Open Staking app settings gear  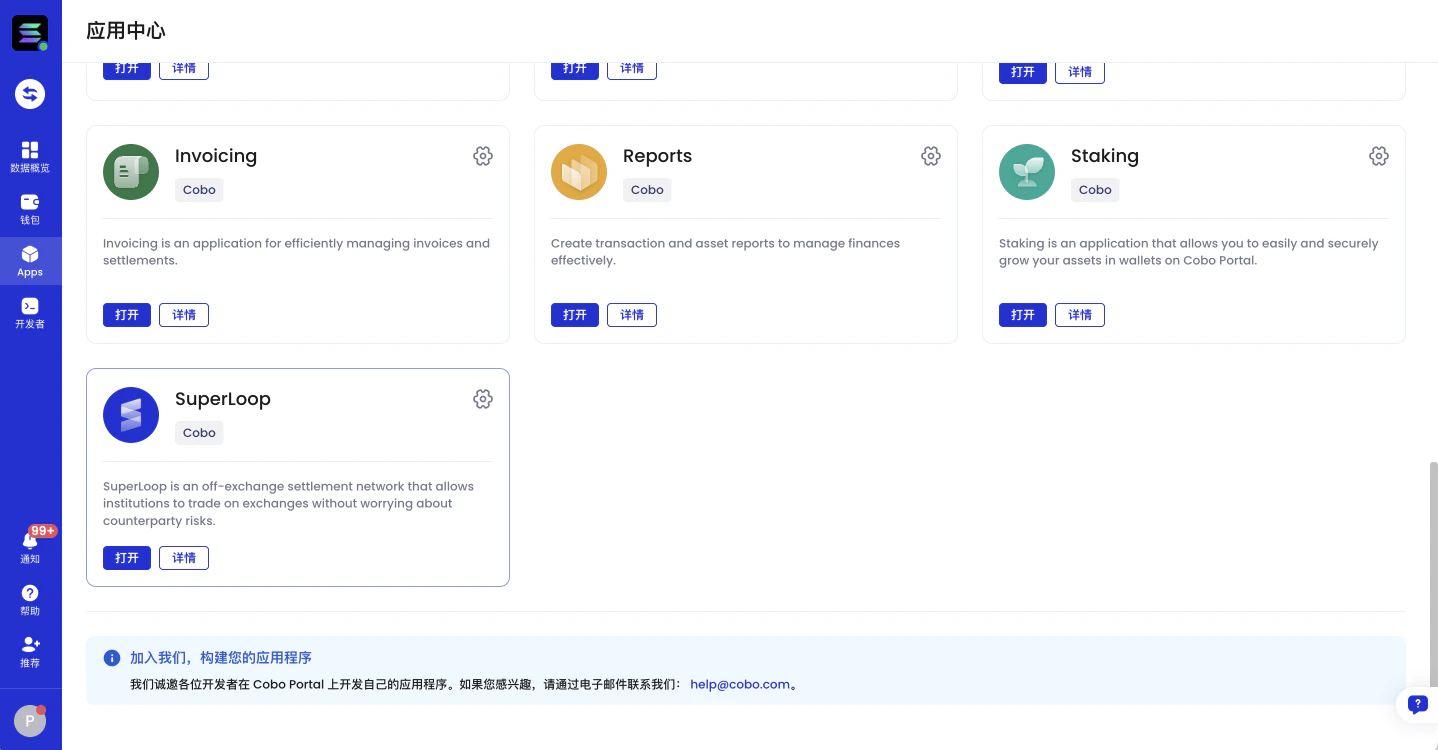(x=1379, y=156)
